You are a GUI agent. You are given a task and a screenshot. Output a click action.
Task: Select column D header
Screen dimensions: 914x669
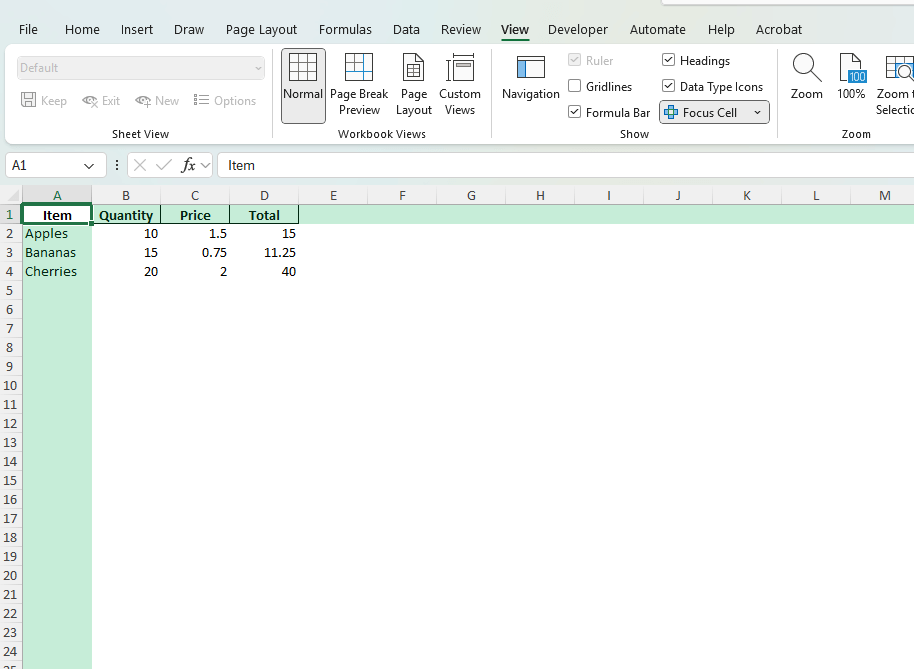click(264, 196)
